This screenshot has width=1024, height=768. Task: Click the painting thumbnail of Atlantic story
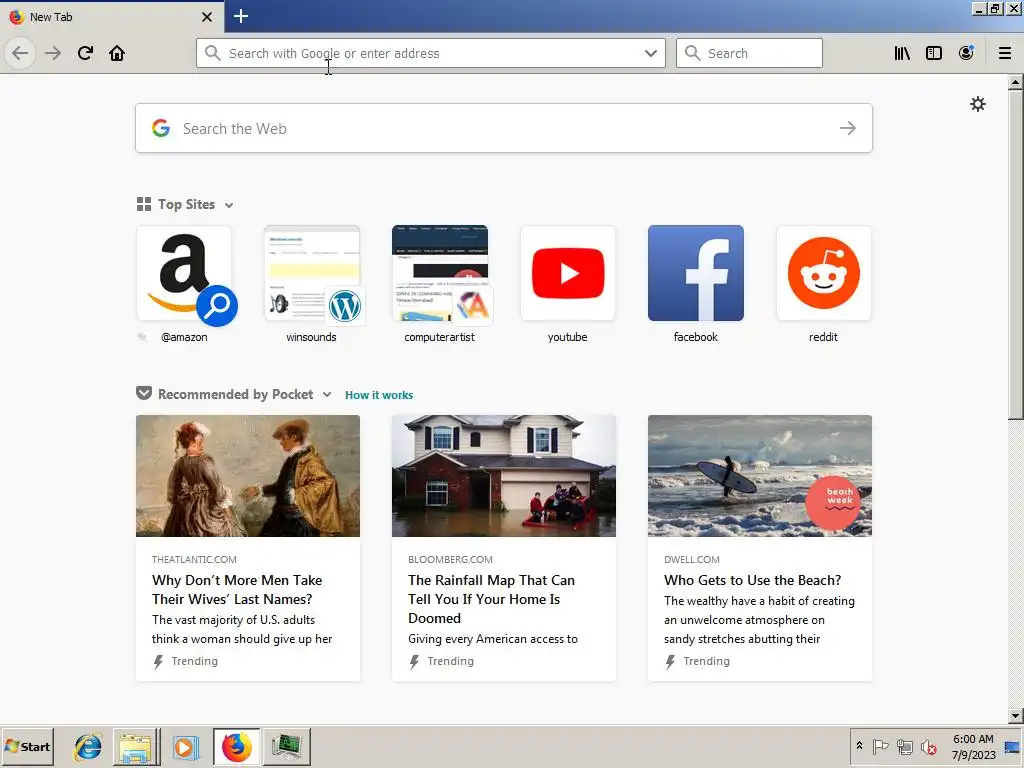[x=248, y=476]
